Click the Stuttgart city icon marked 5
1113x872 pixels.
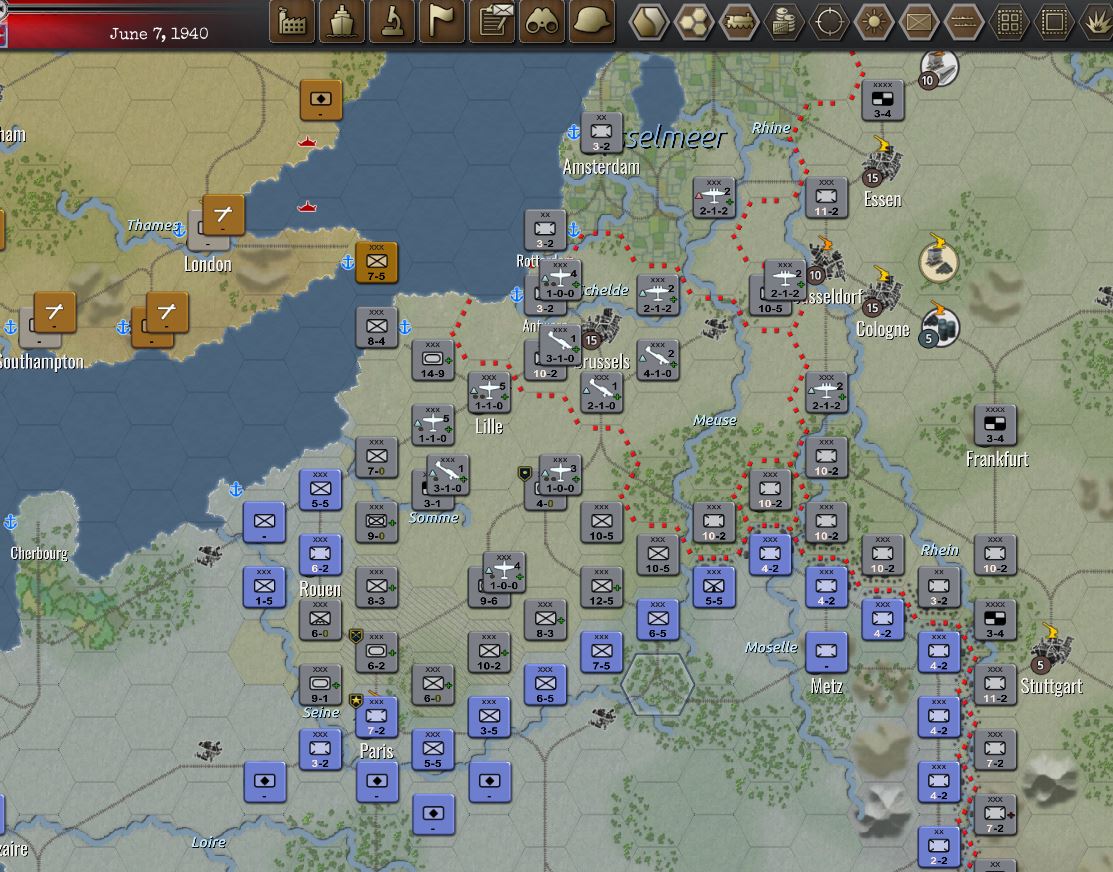[x=1053, y=649]
